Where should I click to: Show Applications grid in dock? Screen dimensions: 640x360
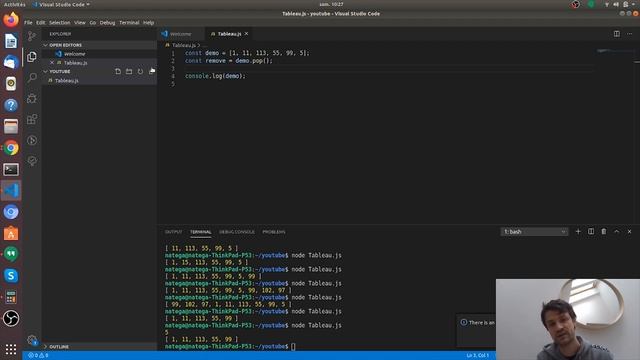click(x=11, y=349)
